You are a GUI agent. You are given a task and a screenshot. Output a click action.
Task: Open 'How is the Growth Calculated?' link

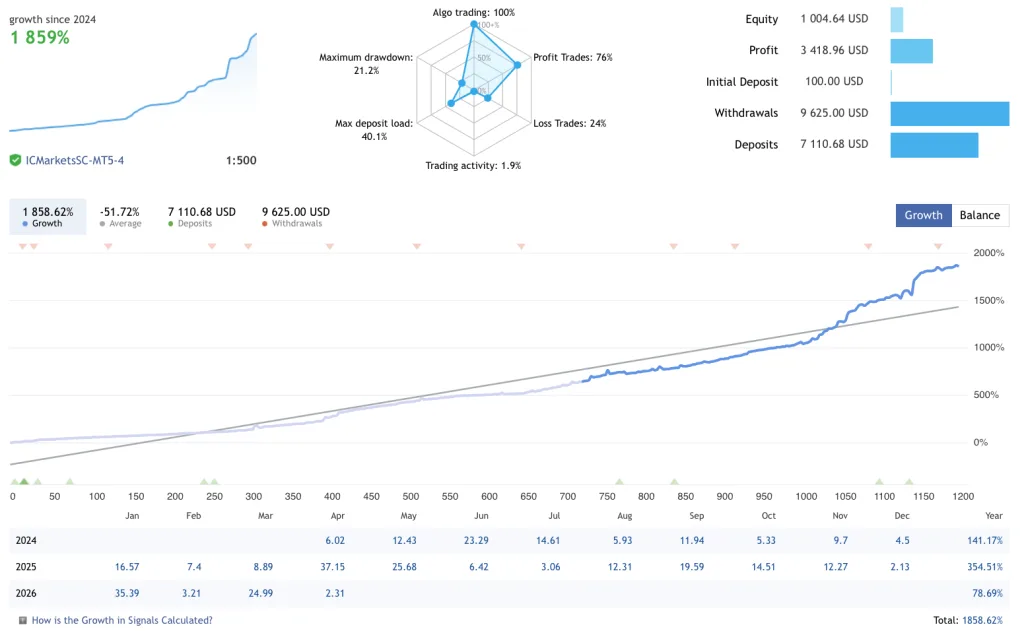click(122, 620)
